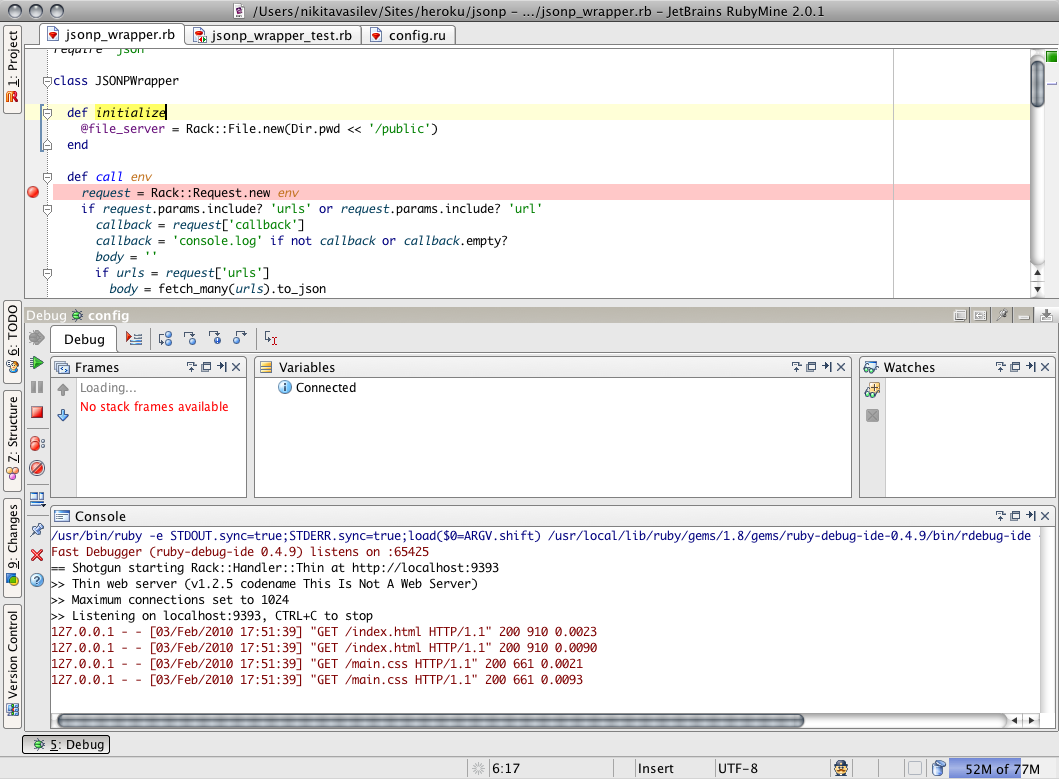
Task: Click the Show Execution Point icon
Action: [134, 338]
